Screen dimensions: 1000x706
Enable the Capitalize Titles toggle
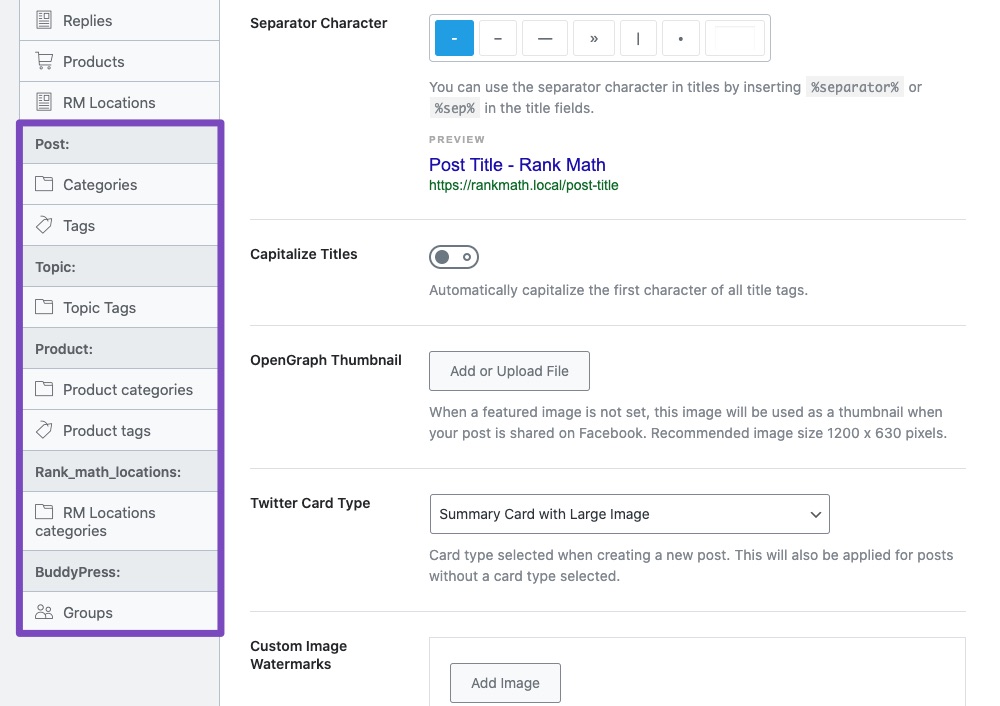pos(454,257)
